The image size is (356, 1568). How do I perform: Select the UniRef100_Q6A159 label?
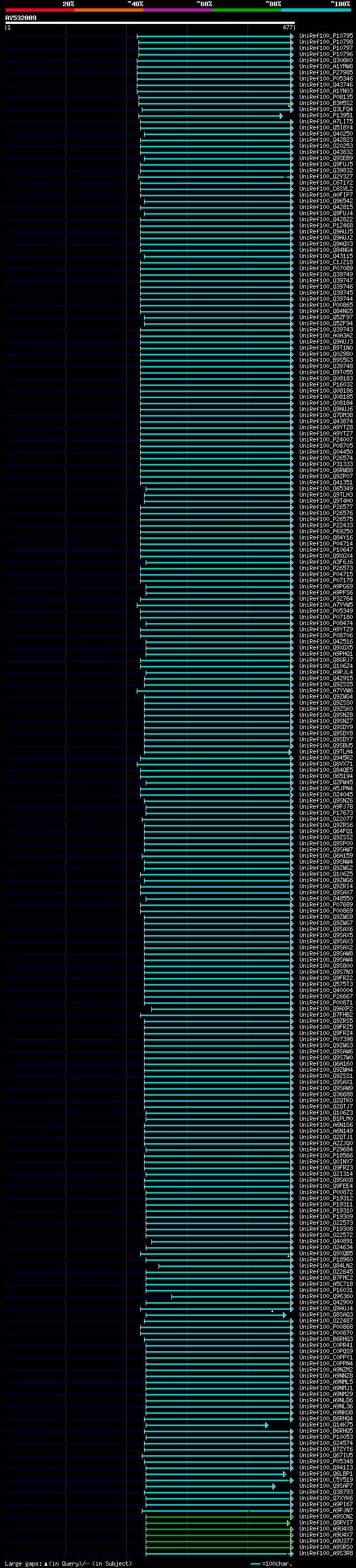point(325,856)
